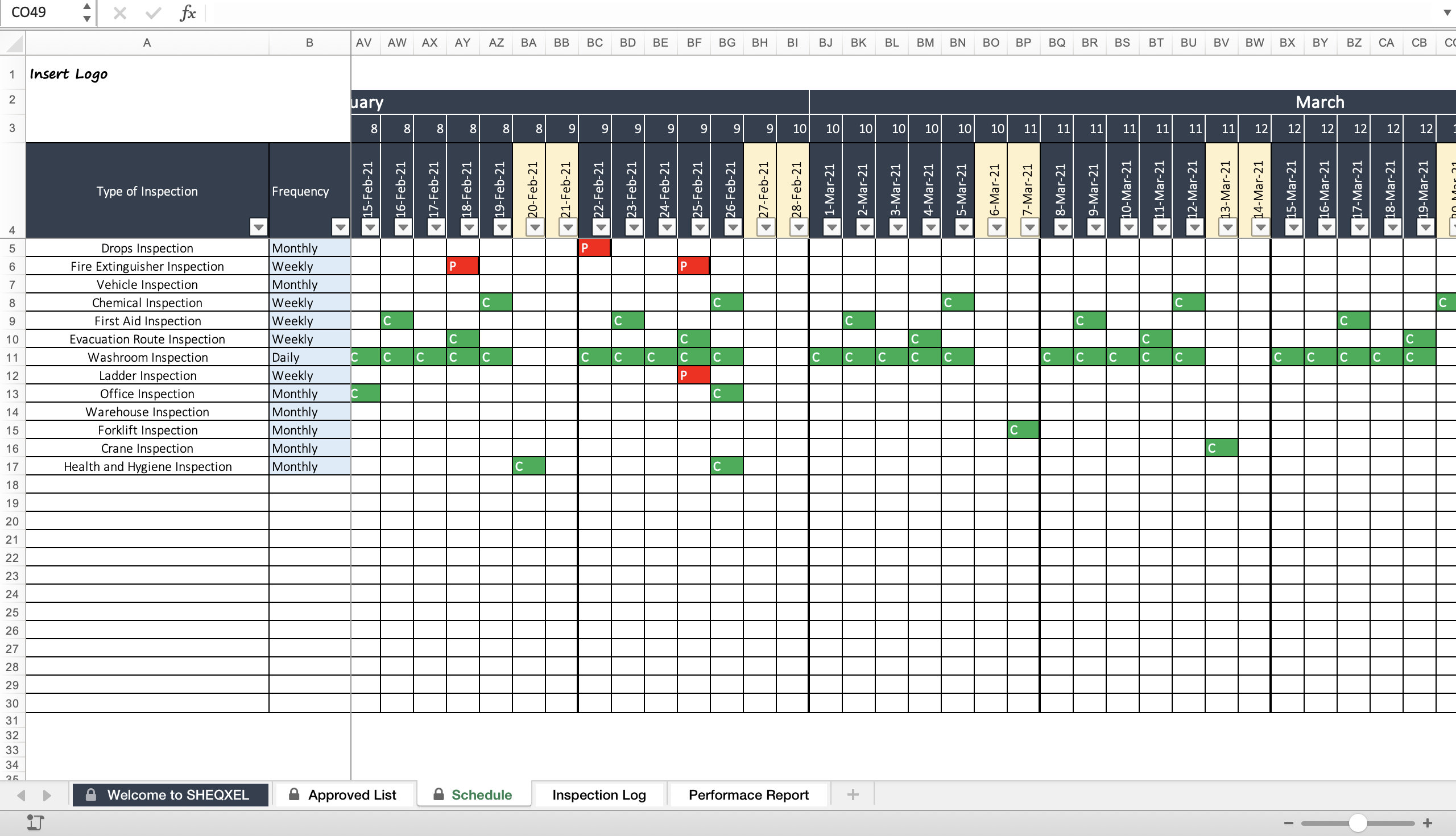This screenshot has height=836, width=1456.
Task: Open the 13-Mar-21 filter dropdown
Action: [1227, 227]
